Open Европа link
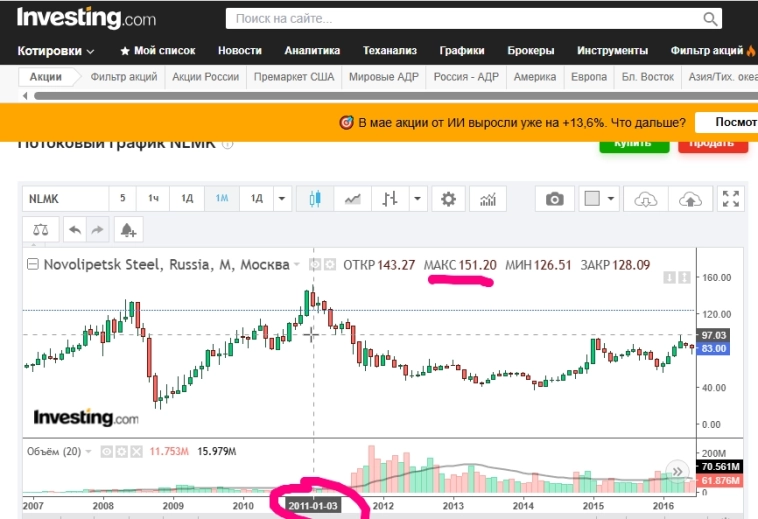 pyautogui.click(x=589, y=77)
